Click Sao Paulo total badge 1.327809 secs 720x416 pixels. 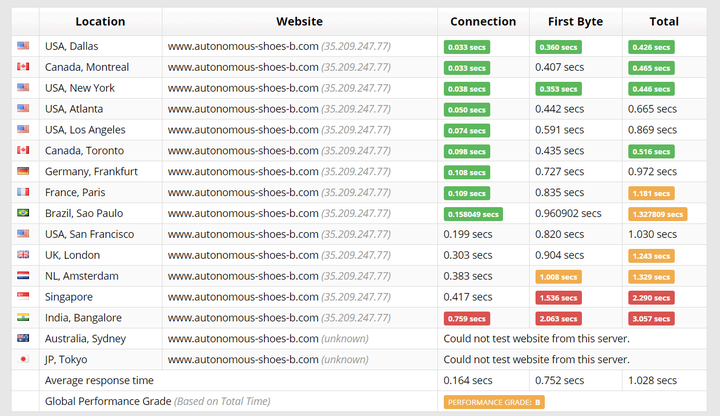point(658,214)
